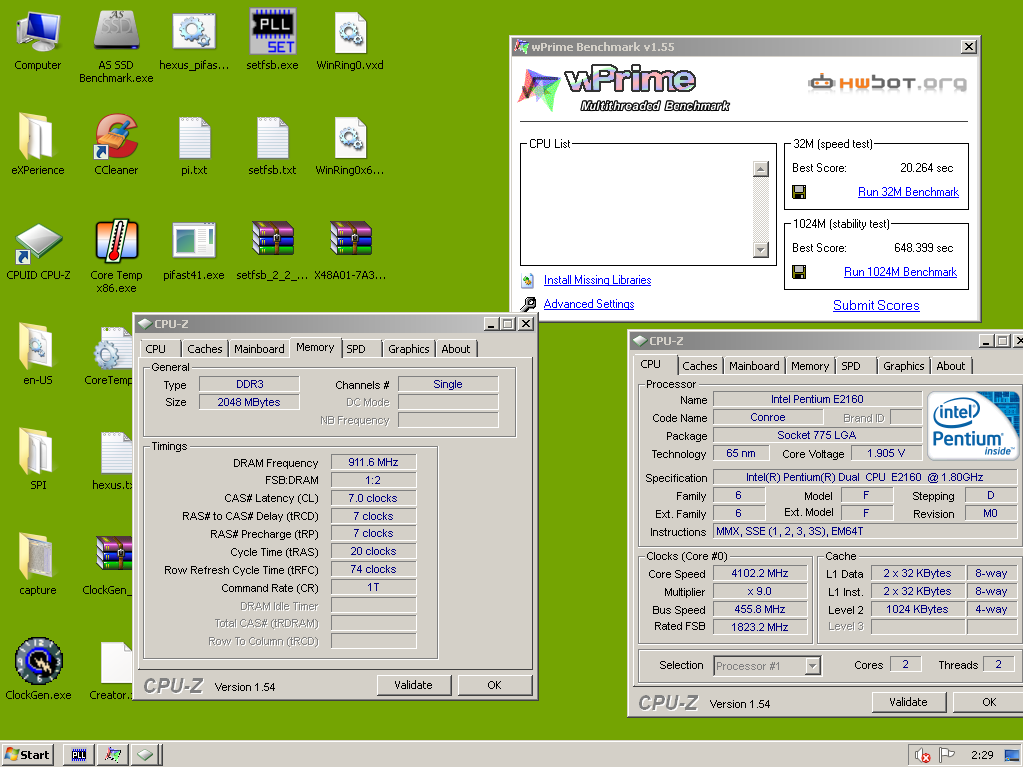Image resolution: width=1023 pixels, height=767 pixels.
Task: Click Install Missing Libraries link
Action: point(598,280)
